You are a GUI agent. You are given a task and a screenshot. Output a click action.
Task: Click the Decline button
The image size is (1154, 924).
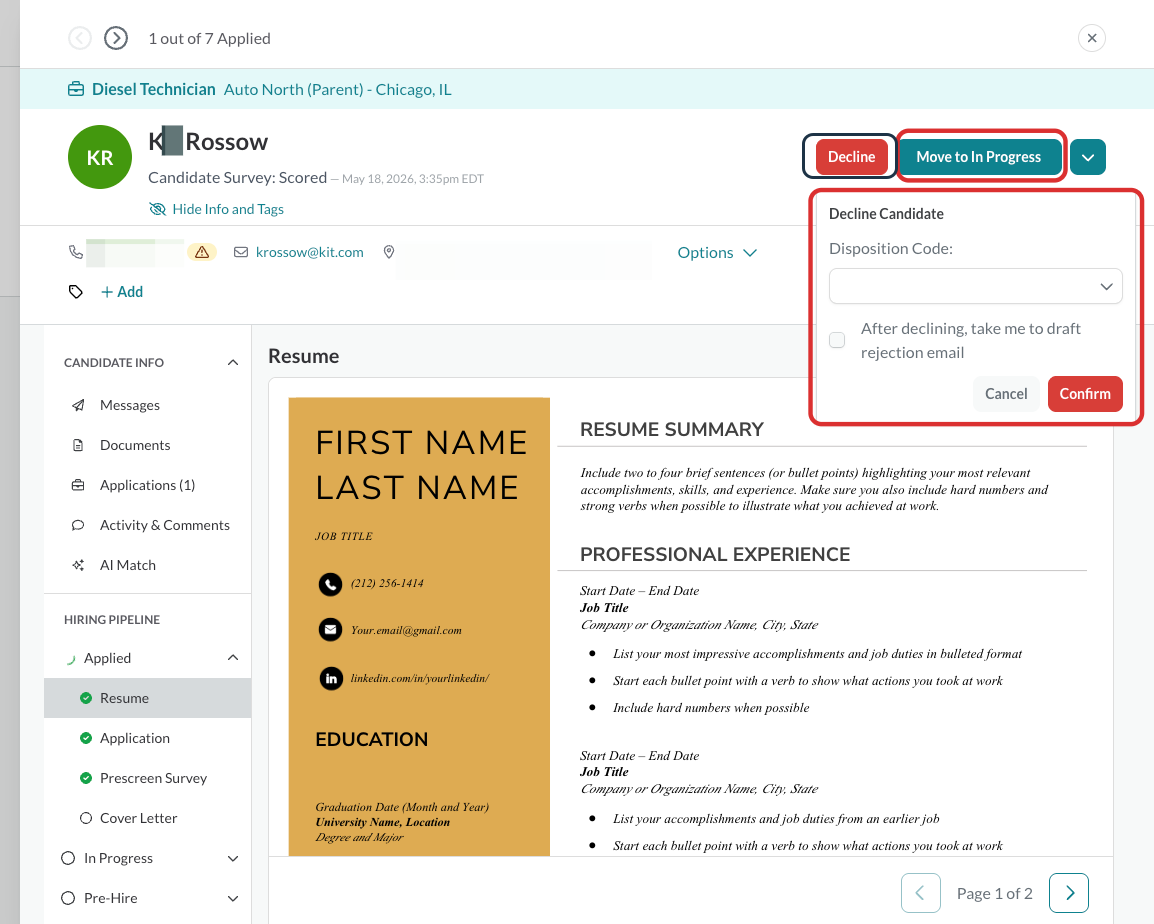pyautogui.click(x=852, y=157)
